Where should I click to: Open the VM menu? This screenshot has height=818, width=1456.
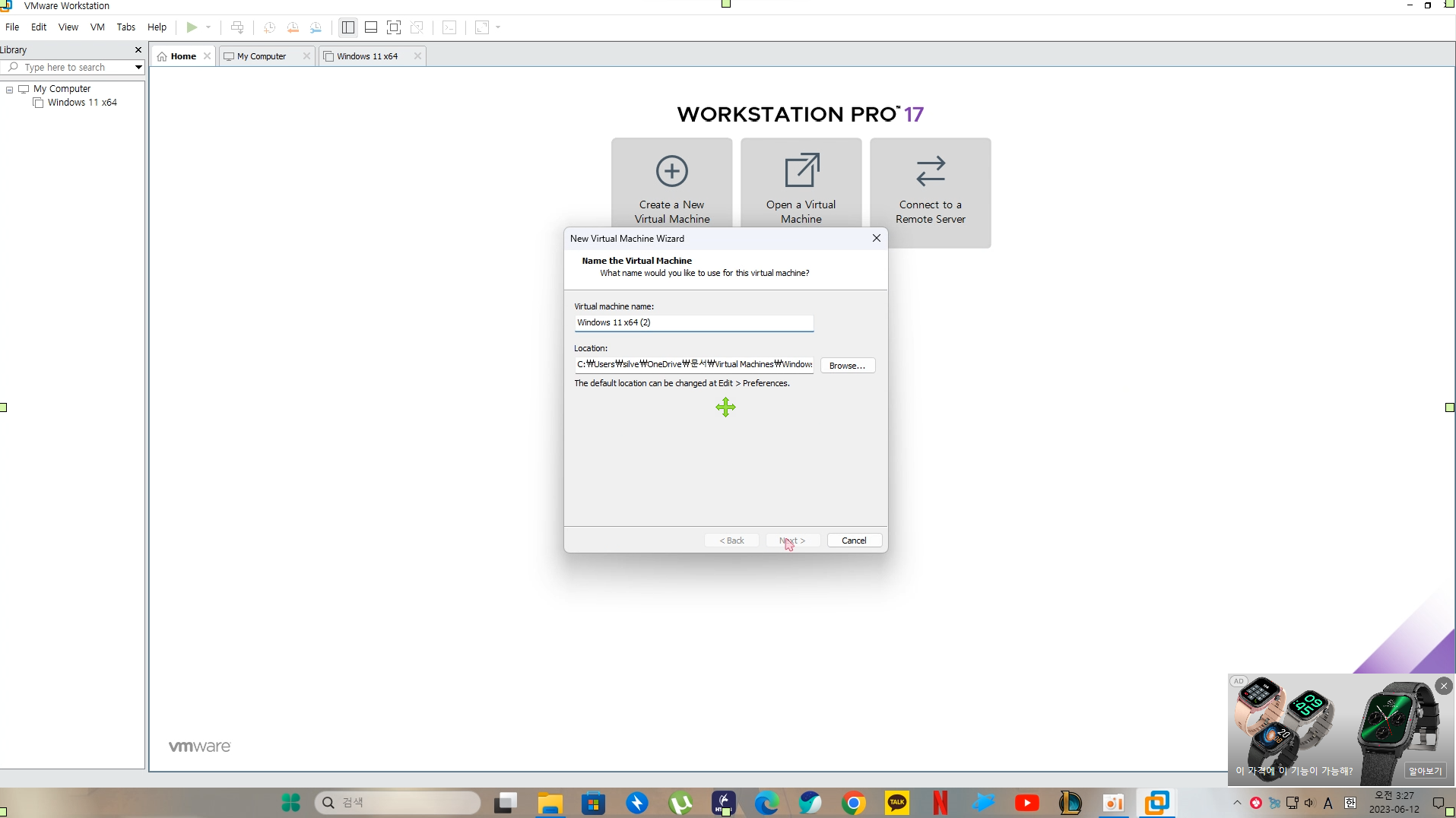[97, 27]
